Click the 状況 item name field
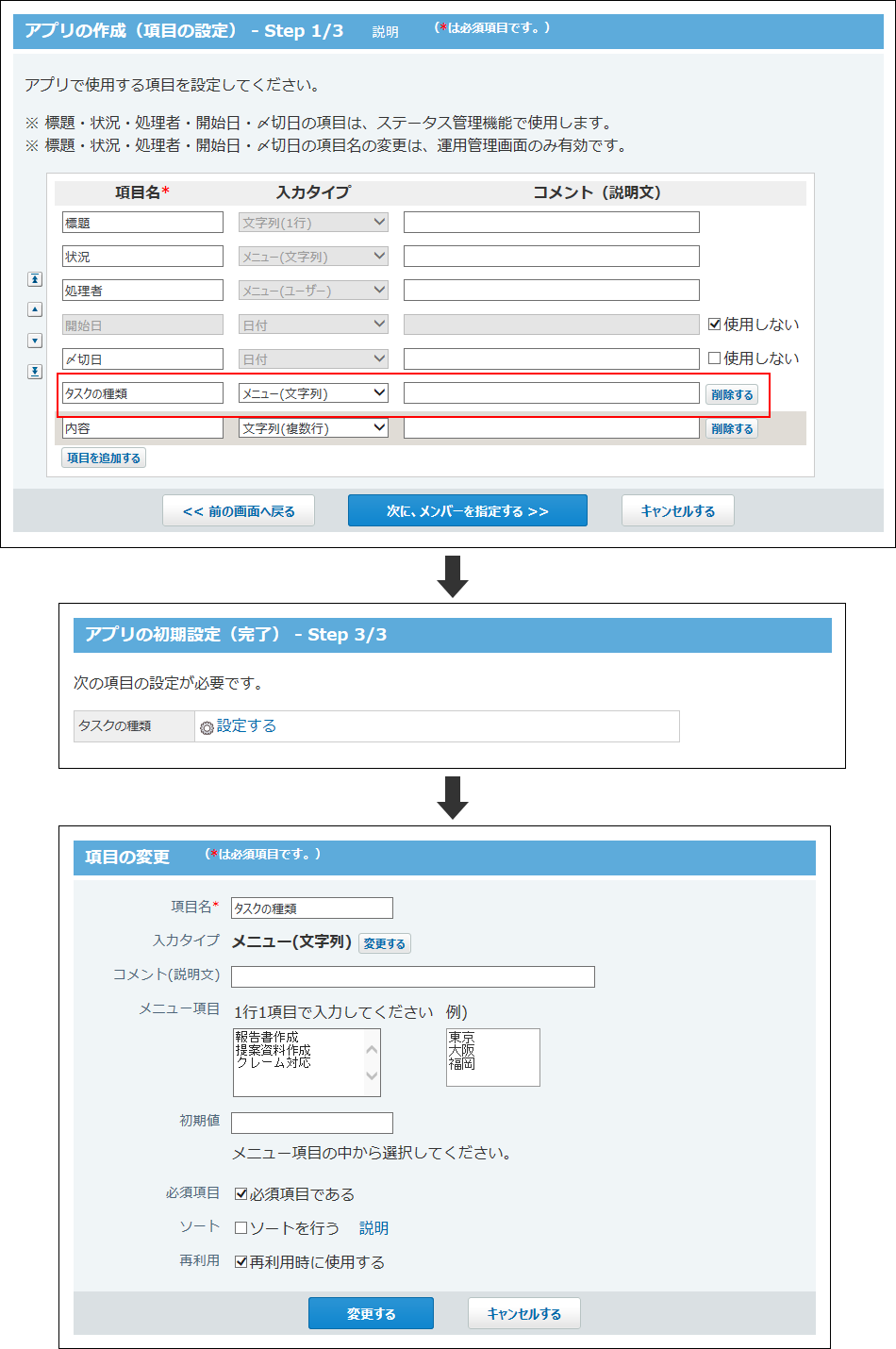Viewport: 896px width, 1349px height. 142,257
